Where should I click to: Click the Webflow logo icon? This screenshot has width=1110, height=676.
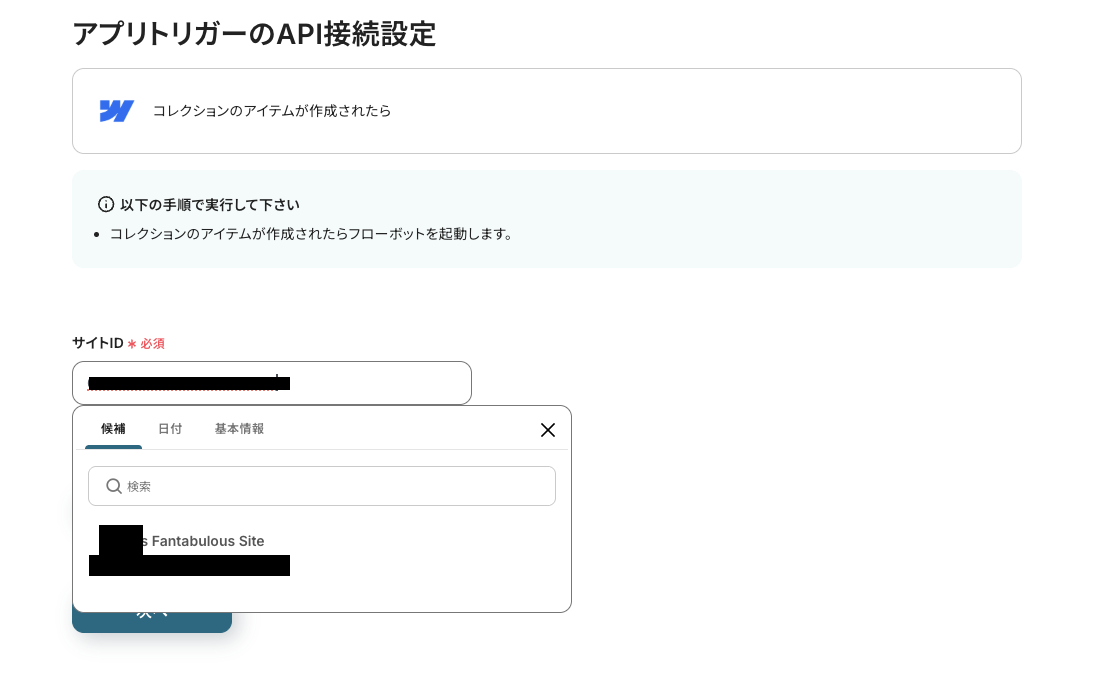(x=116, y=111)
